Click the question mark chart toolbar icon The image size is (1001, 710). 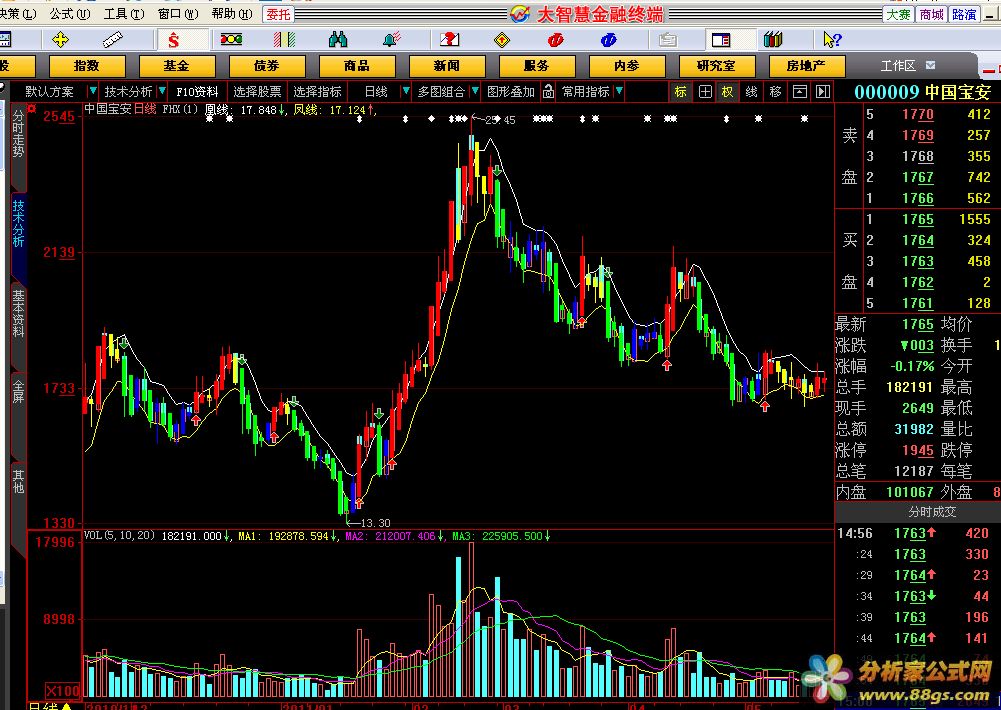click(449, 40)
